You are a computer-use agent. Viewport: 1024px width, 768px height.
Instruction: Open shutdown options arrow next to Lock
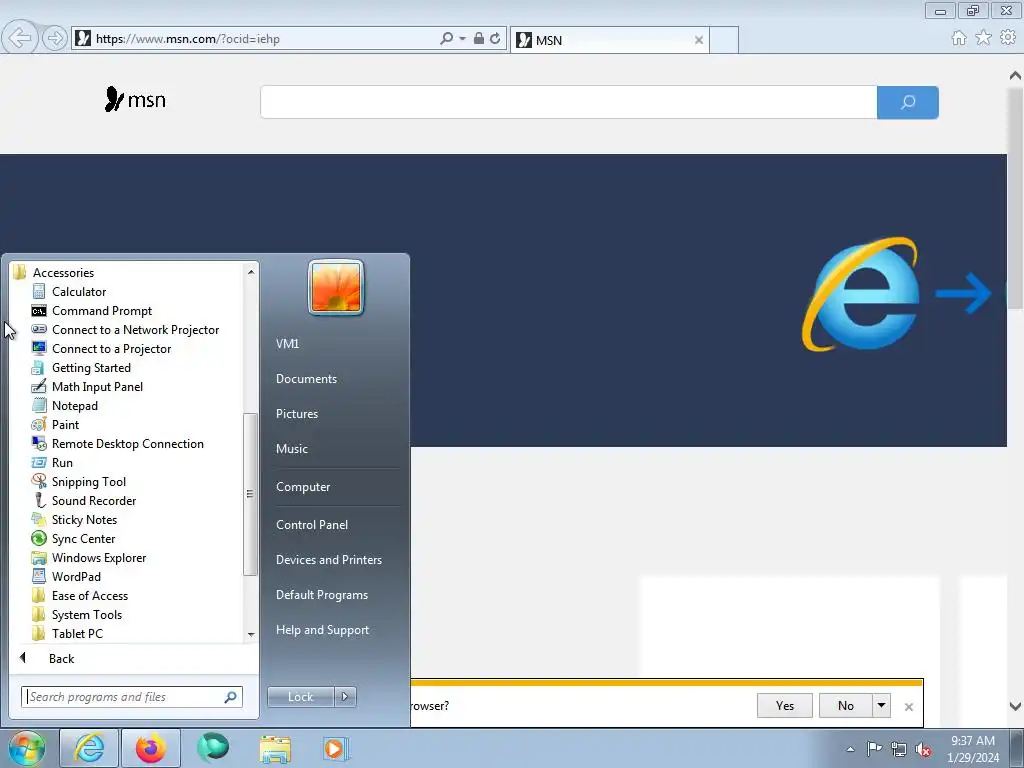(345, 697)
